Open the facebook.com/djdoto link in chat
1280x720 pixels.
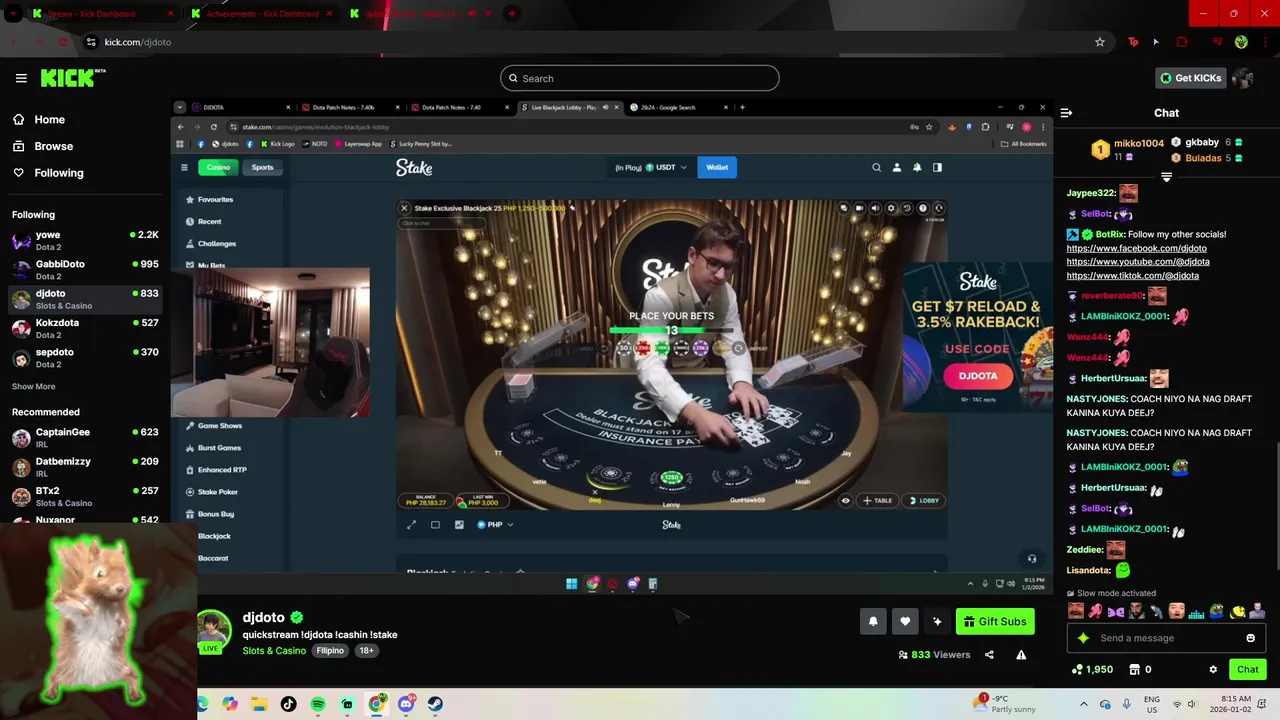pos(1136,248)
